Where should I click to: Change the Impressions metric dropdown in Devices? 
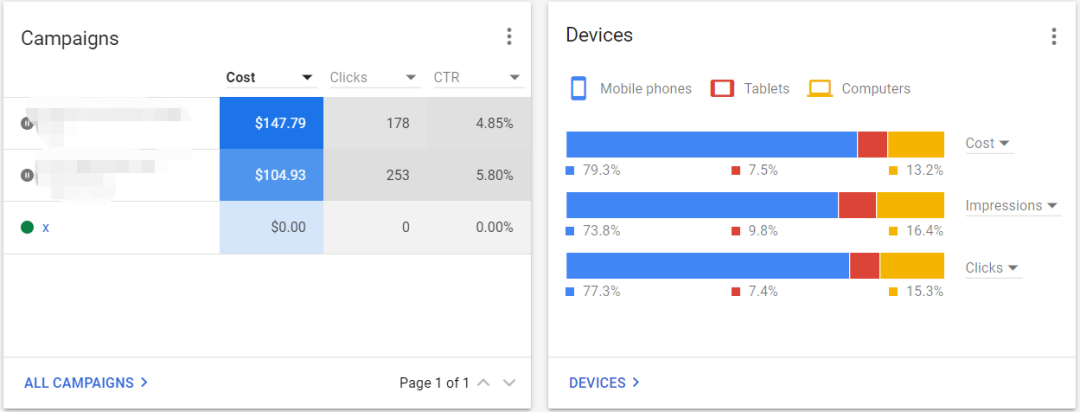[1011, 205]
